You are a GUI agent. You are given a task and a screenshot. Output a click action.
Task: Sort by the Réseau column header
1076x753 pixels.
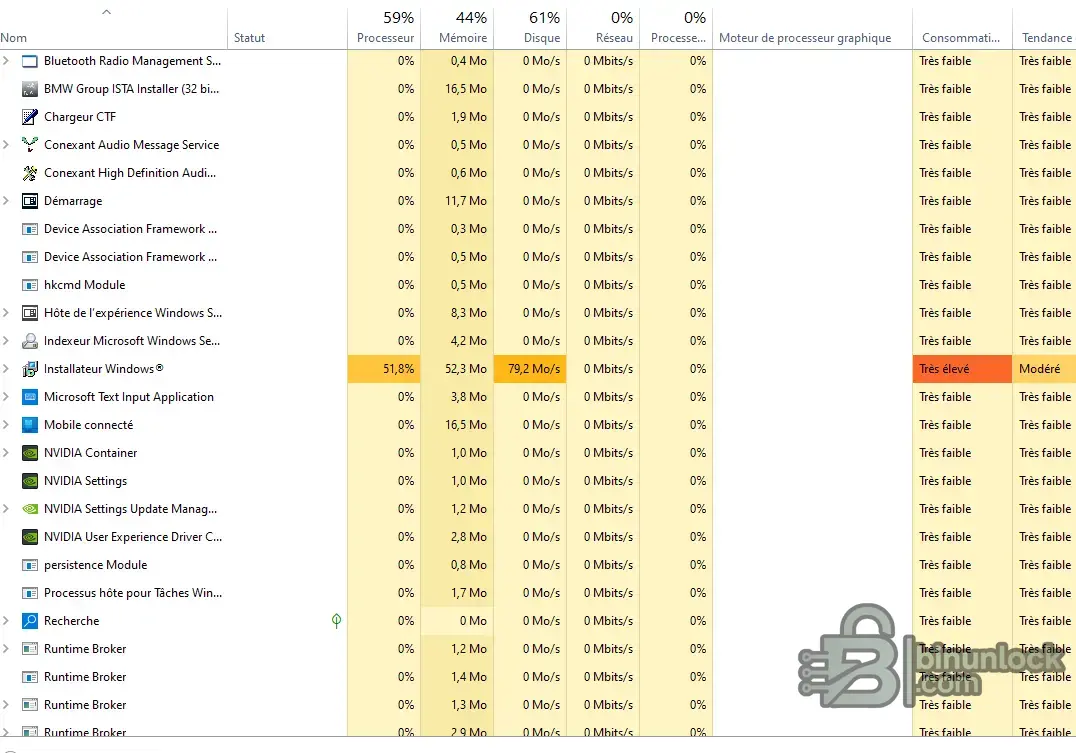tap(603, 27)
